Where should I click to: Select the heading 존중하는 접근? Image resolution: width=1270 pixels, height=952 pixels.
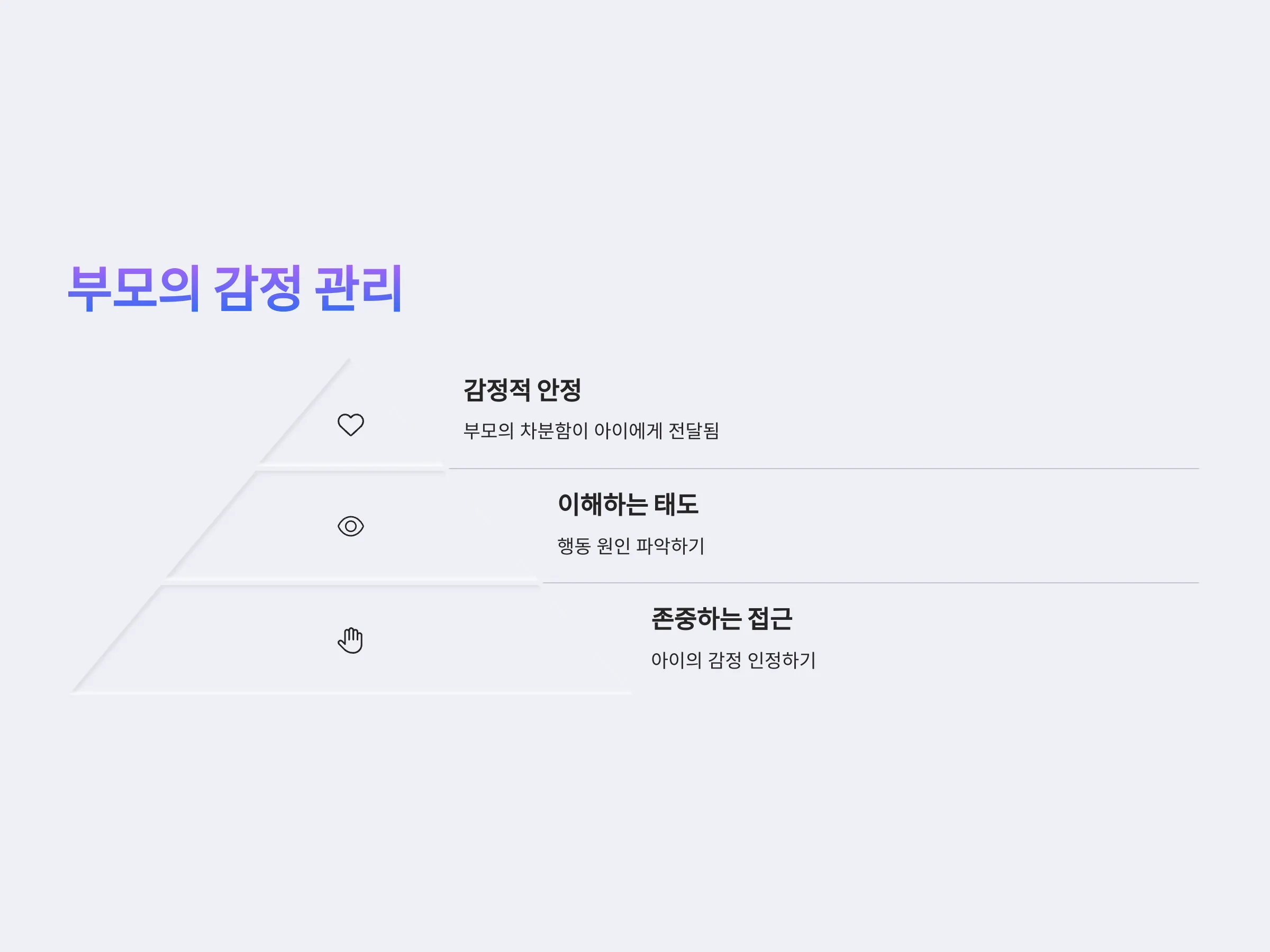(722, 619)
